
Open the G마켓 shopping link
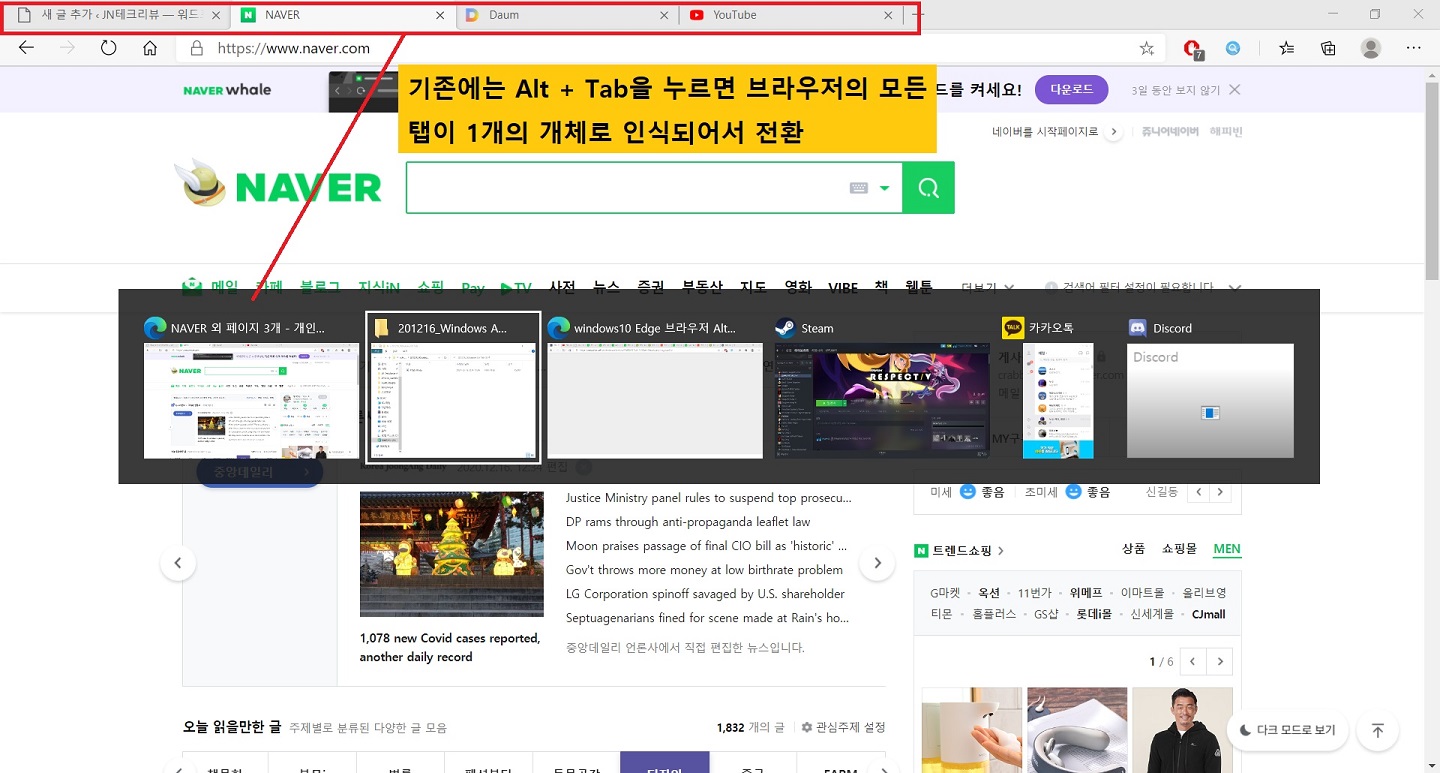coord(945,593)
